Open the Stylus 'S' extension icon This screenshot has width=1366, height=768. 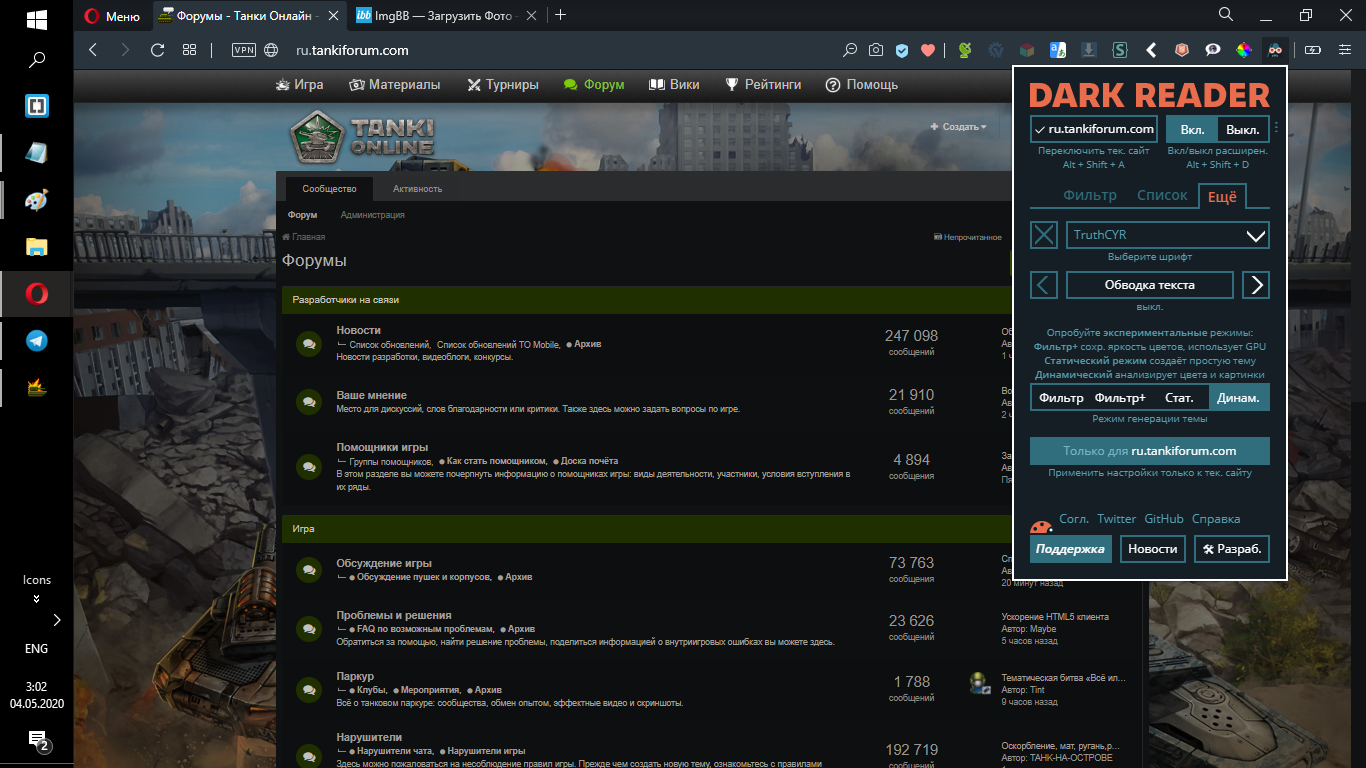tap(1120, 50)
